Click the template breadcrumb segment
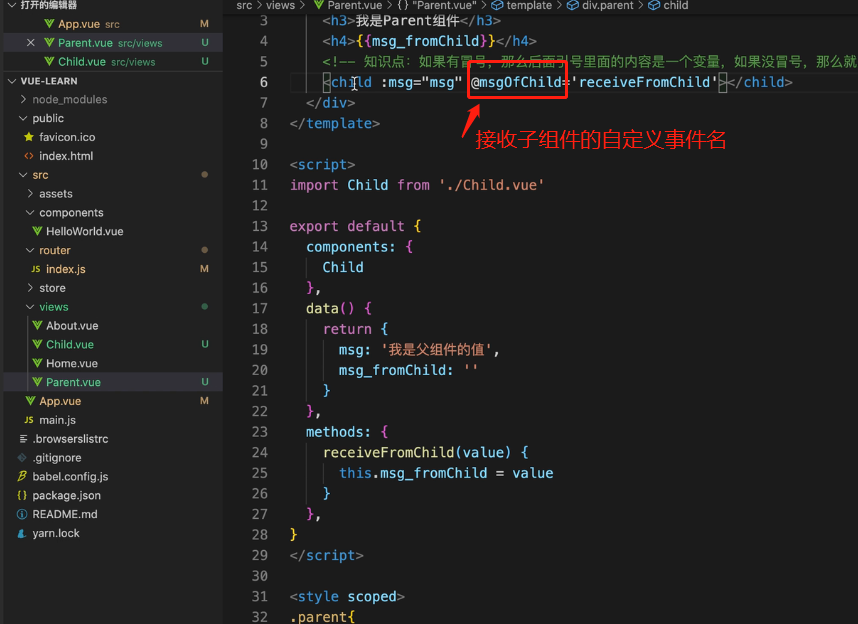The image size is (858, 624). pyautogui.click(x=529, y=5)
